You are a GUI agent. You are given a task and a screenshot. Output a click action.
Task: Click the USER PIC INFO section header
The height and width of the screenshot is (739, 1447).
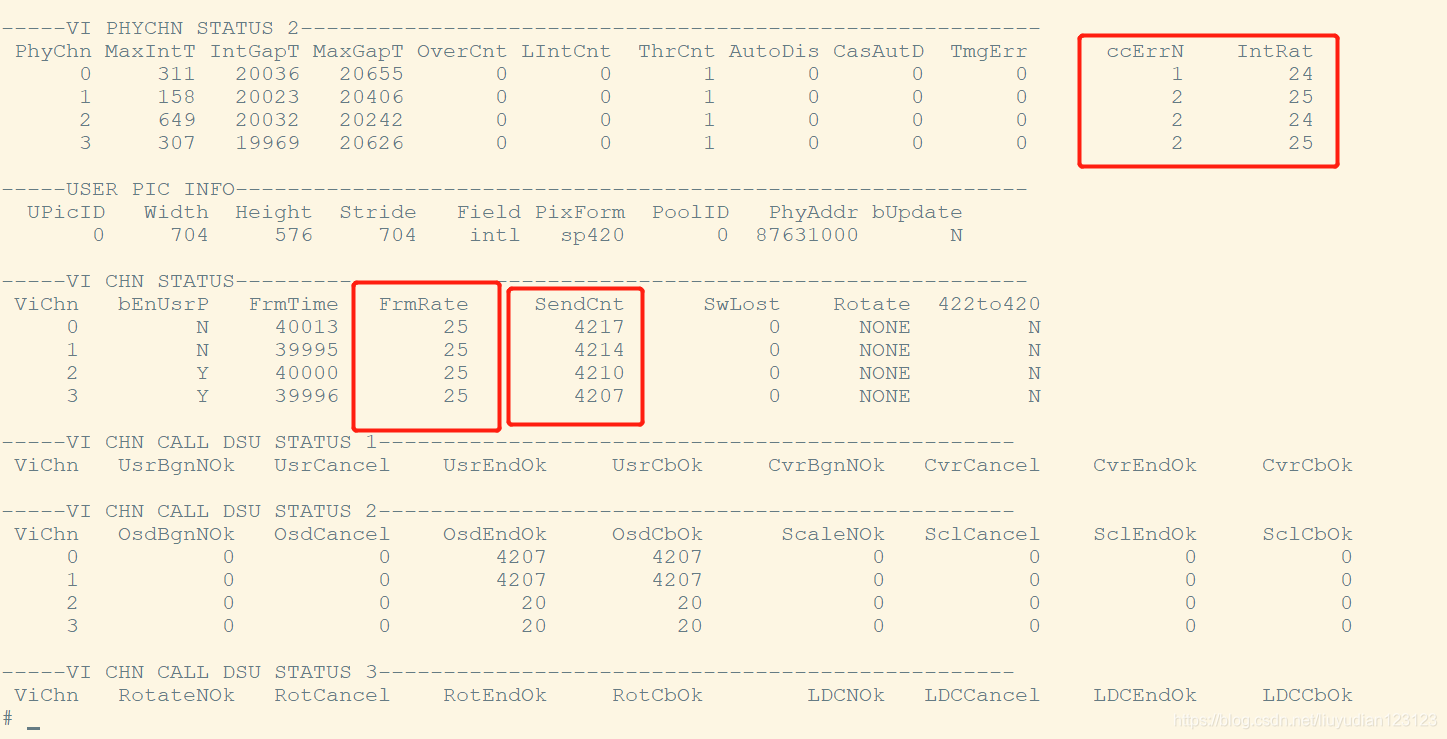pos(150,189)
